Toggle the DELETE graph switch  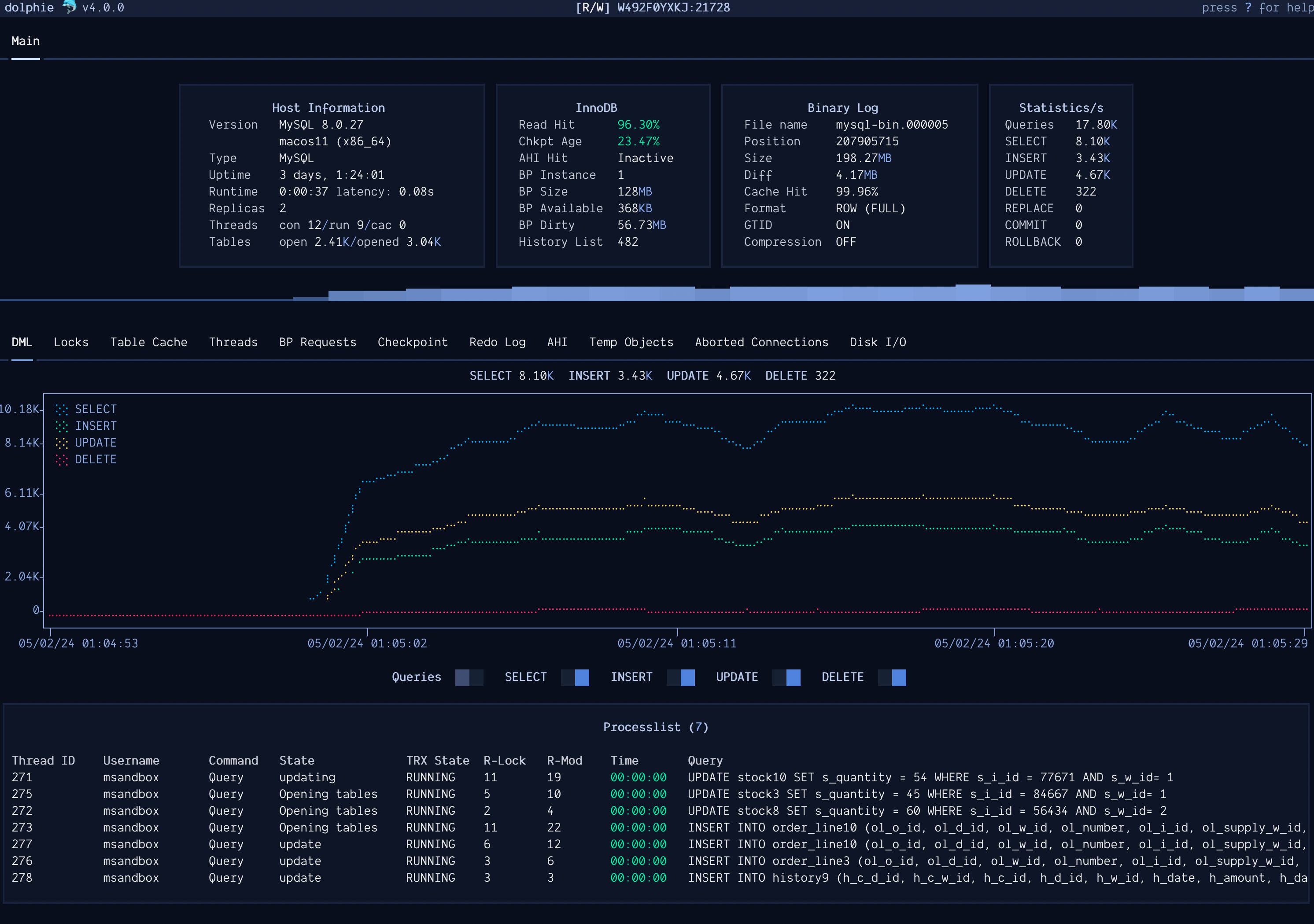[x=892, y=677]
